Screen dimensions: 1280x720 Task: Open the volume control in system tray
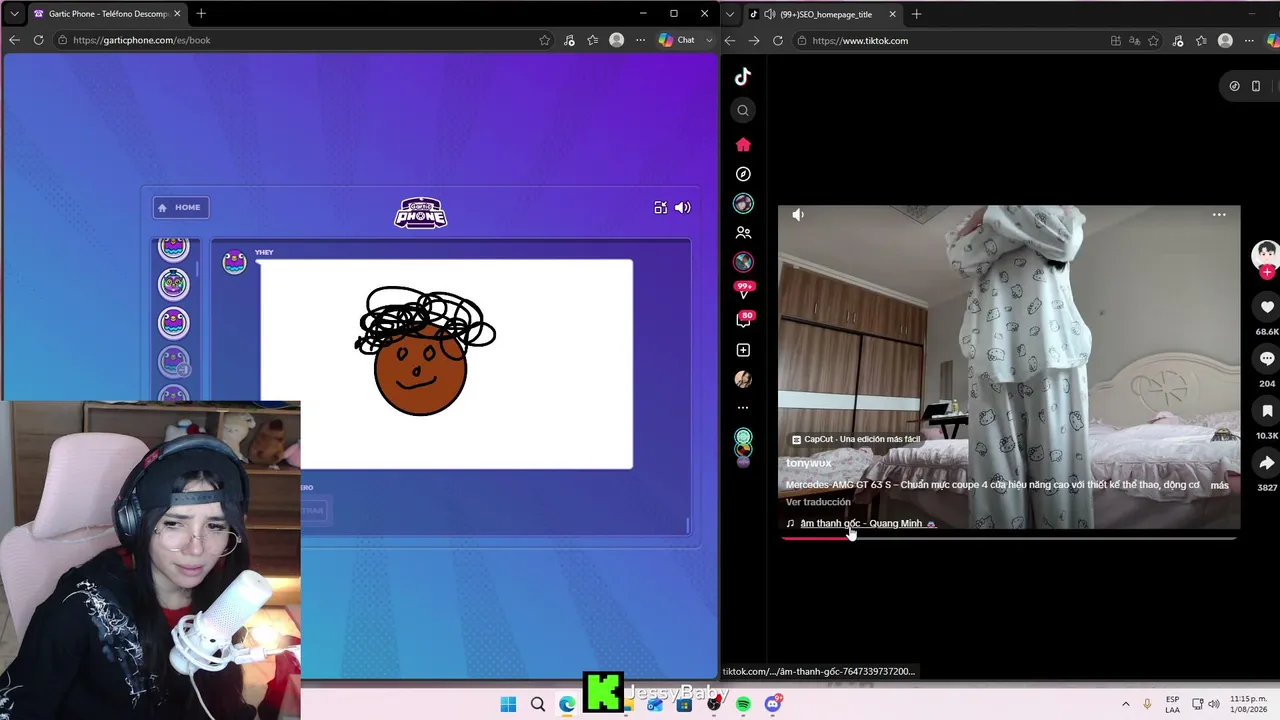[1214, 704]
